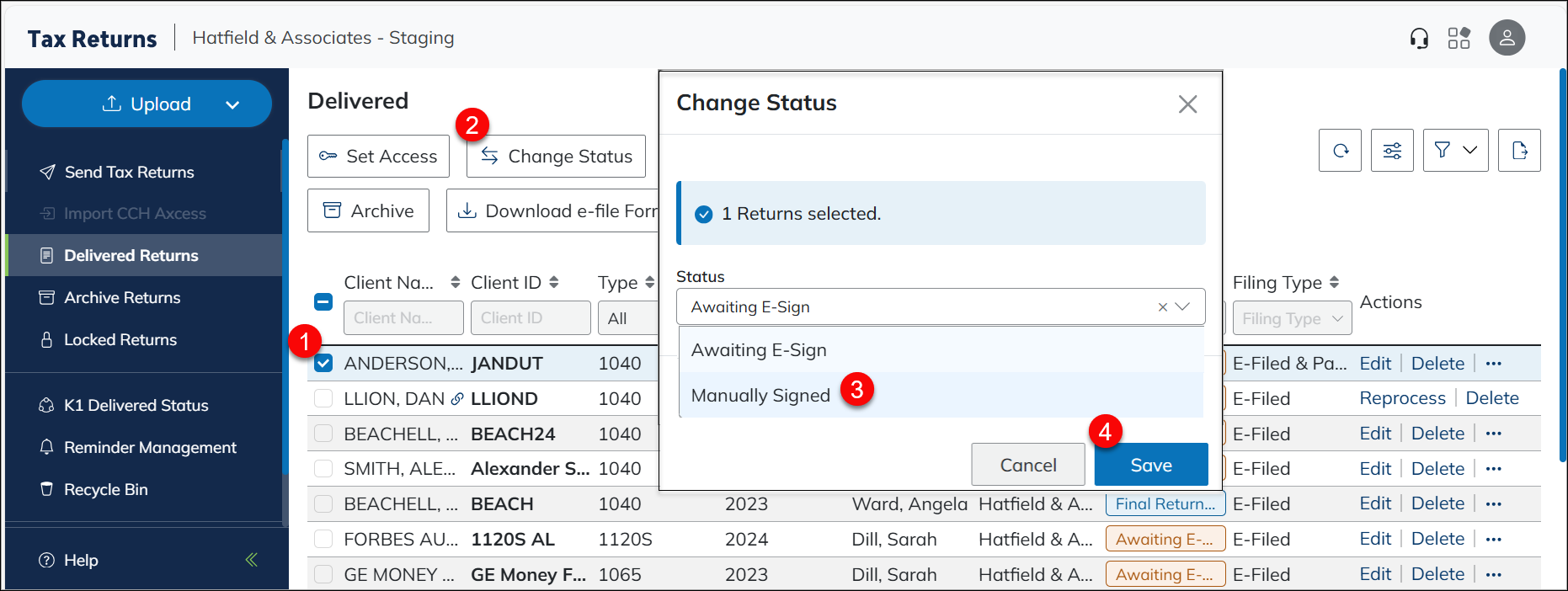Click the export document icon
Screen dimensions: 1568x591
[x=1519, y=151]
